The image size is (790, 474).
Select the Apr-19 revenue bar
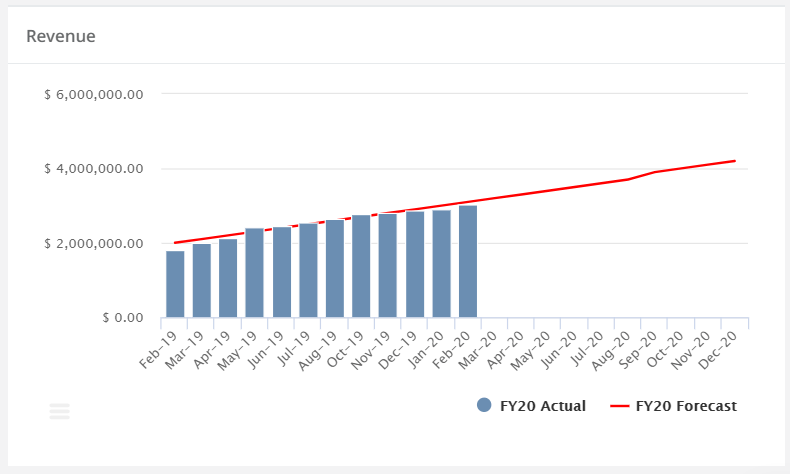(x=228, y=278)
